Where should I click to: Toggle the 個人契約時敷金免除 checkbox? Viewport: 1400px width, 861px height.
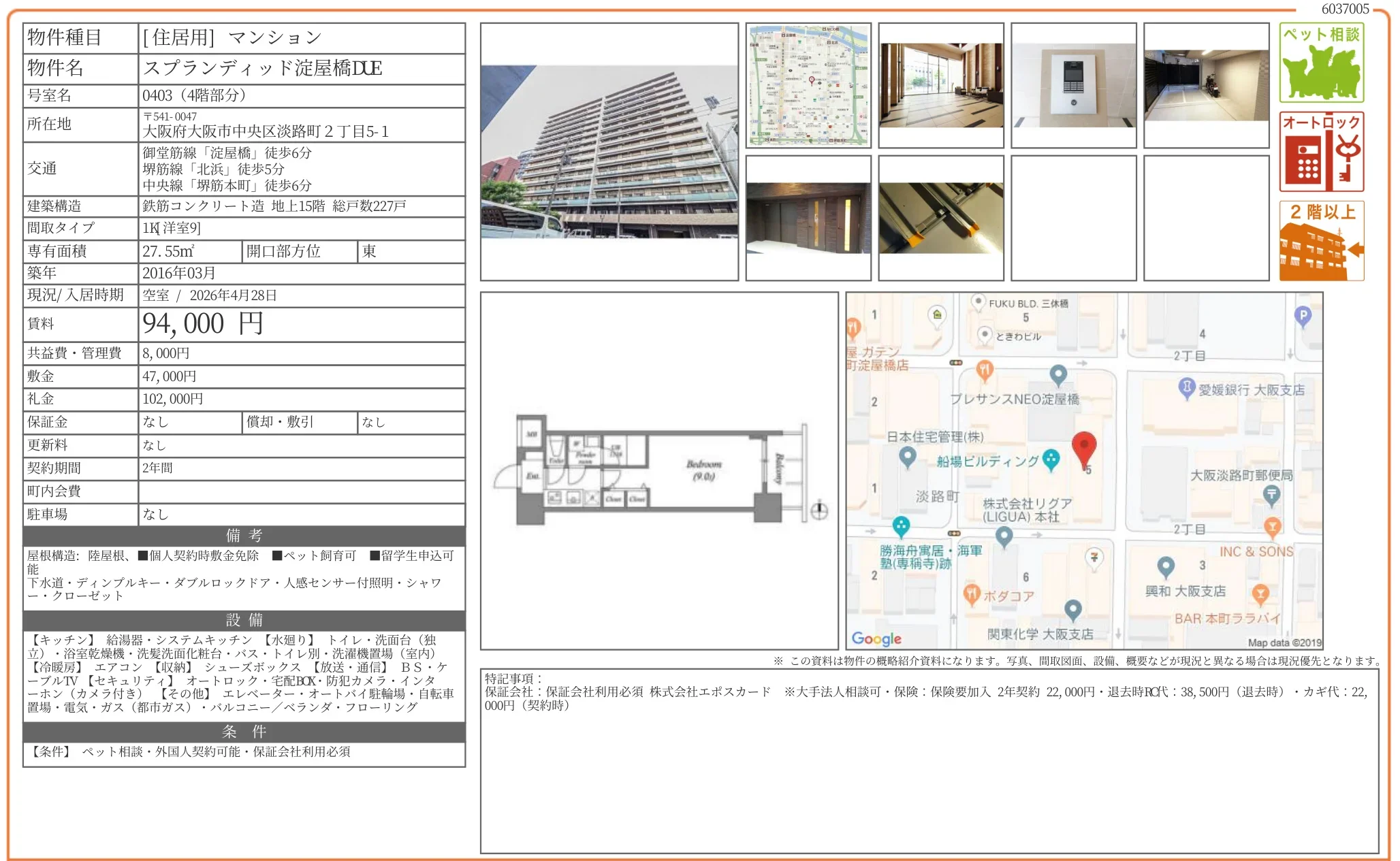[x=141, y=555]
